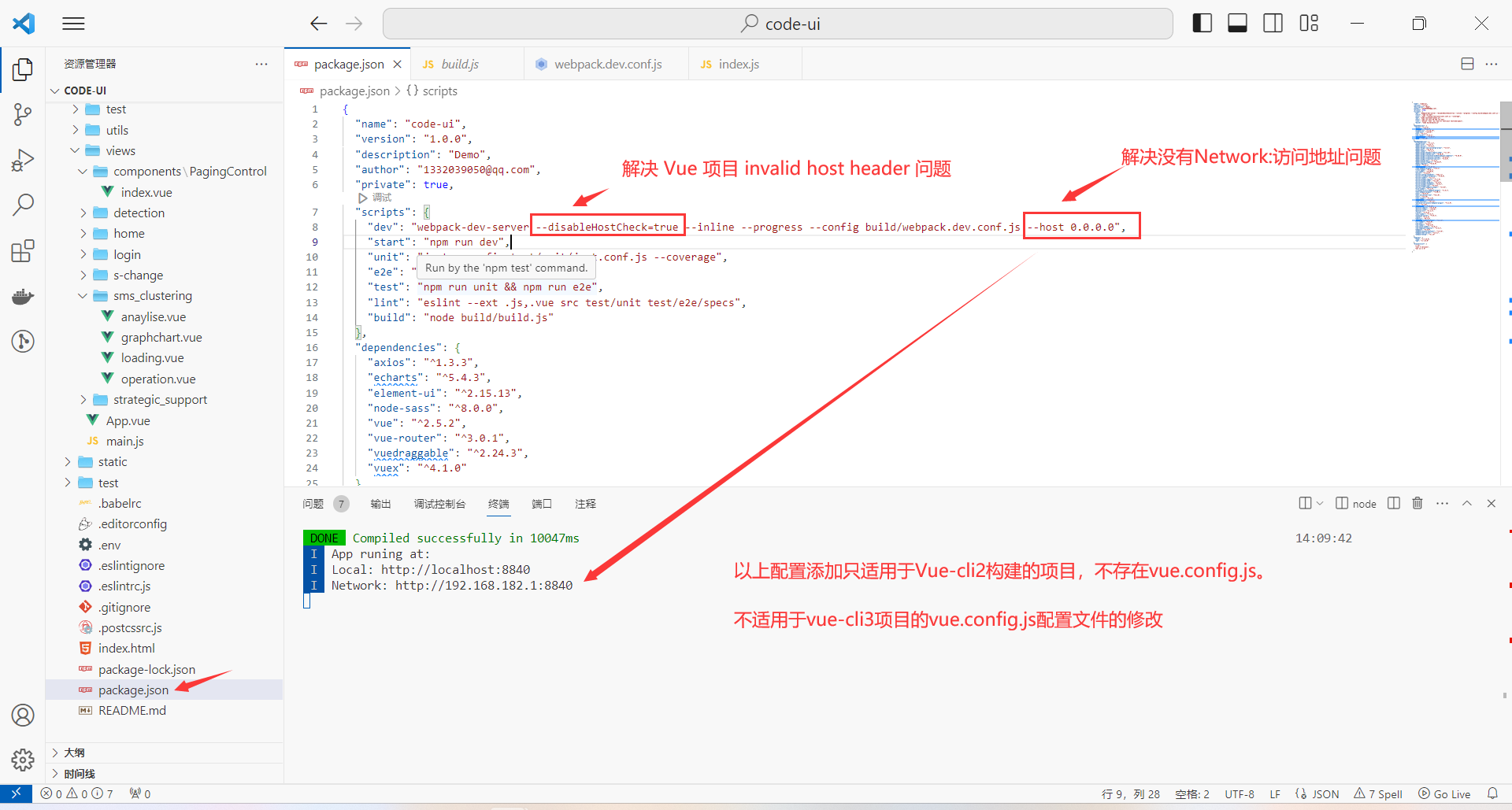
Task: Go back in navigation history
Action: (x=318, y=24)
